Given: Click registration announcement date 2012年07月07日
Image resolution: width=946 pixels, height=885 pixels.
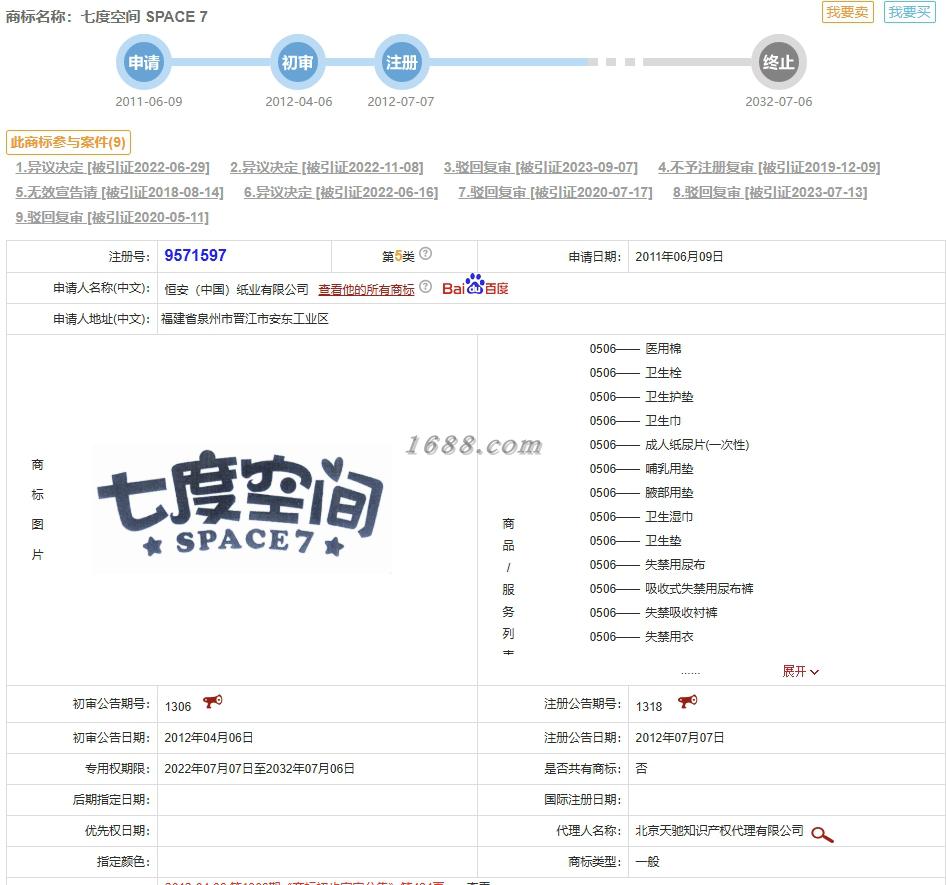Looking at the screenshot, I should 680,738.
